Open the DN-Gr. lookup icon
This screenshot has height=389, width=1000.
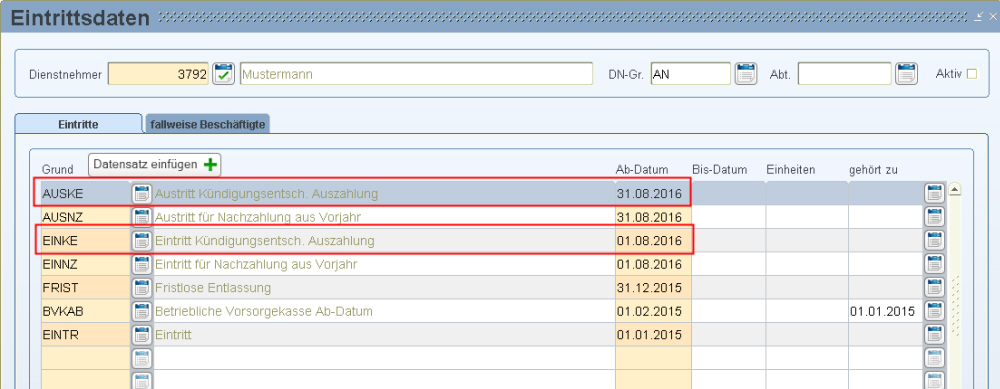point(746,74)
